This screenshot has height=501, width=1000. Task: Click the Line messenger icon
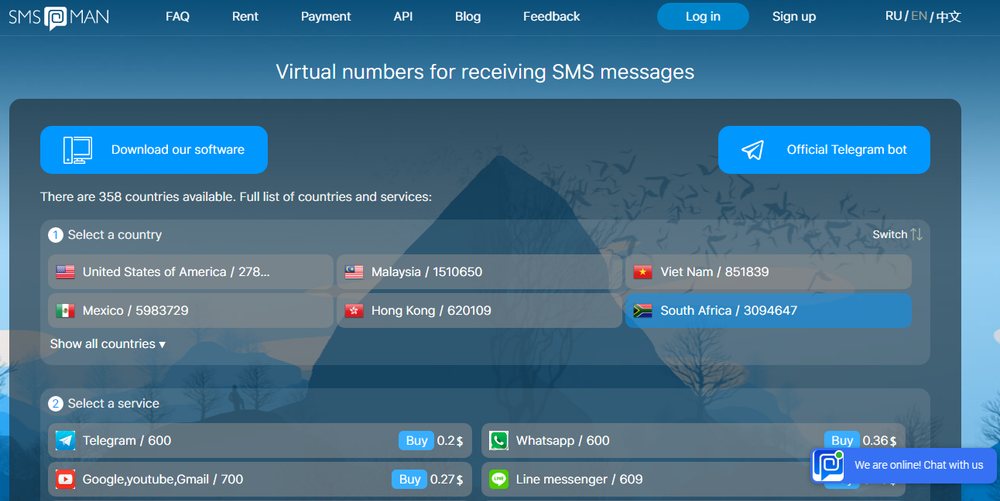[x=499, y=479]
